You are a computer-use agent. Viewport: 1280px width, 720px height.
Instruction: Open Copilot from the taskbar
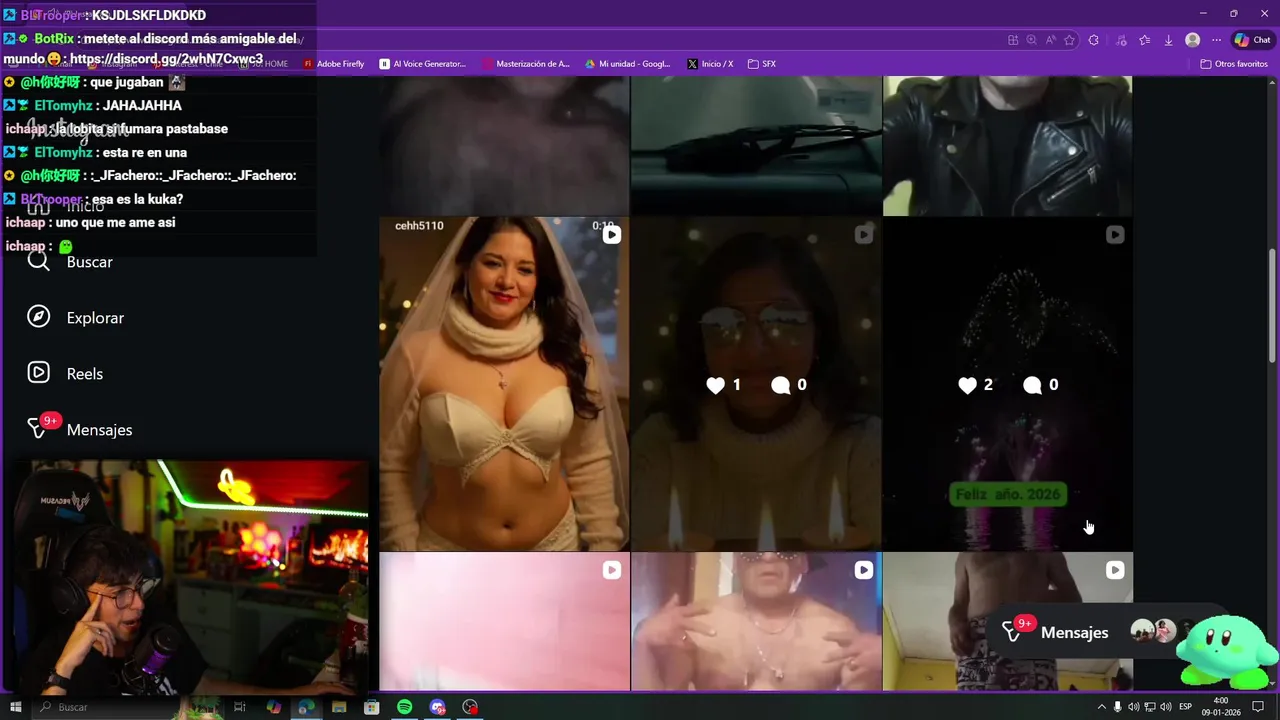[x=274, y=707]
